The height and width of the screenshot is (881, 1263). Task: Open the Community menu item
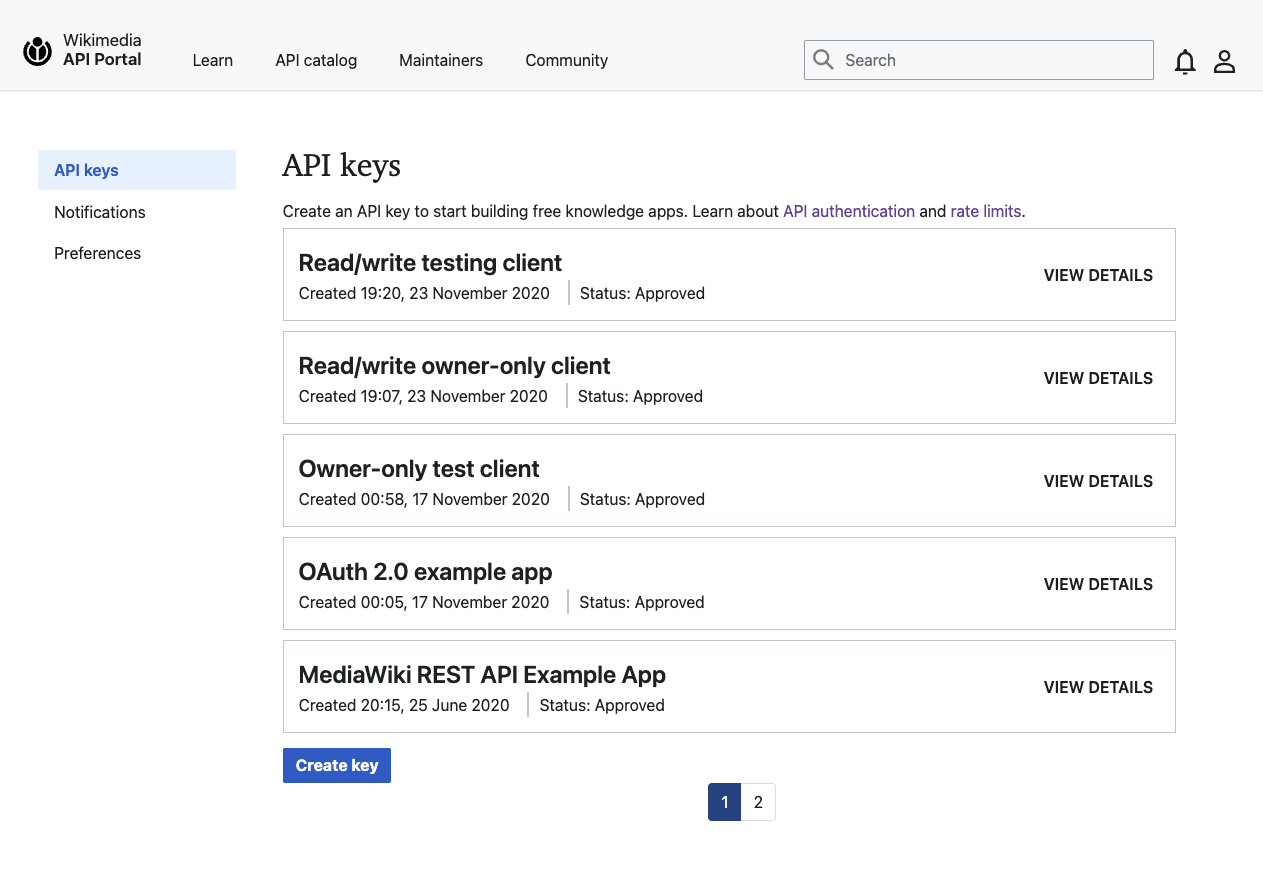tap(567, 60)
